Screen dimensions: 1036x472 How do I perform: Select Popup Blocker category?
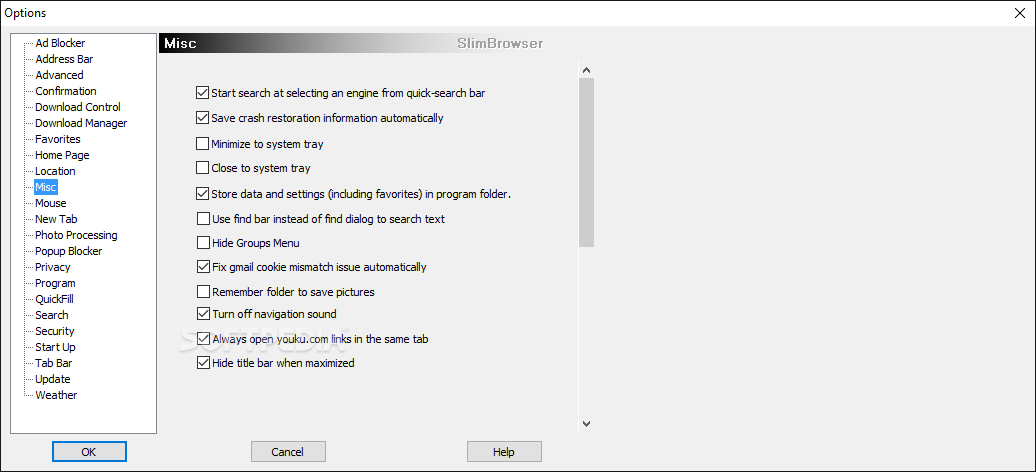click(69, 251)
